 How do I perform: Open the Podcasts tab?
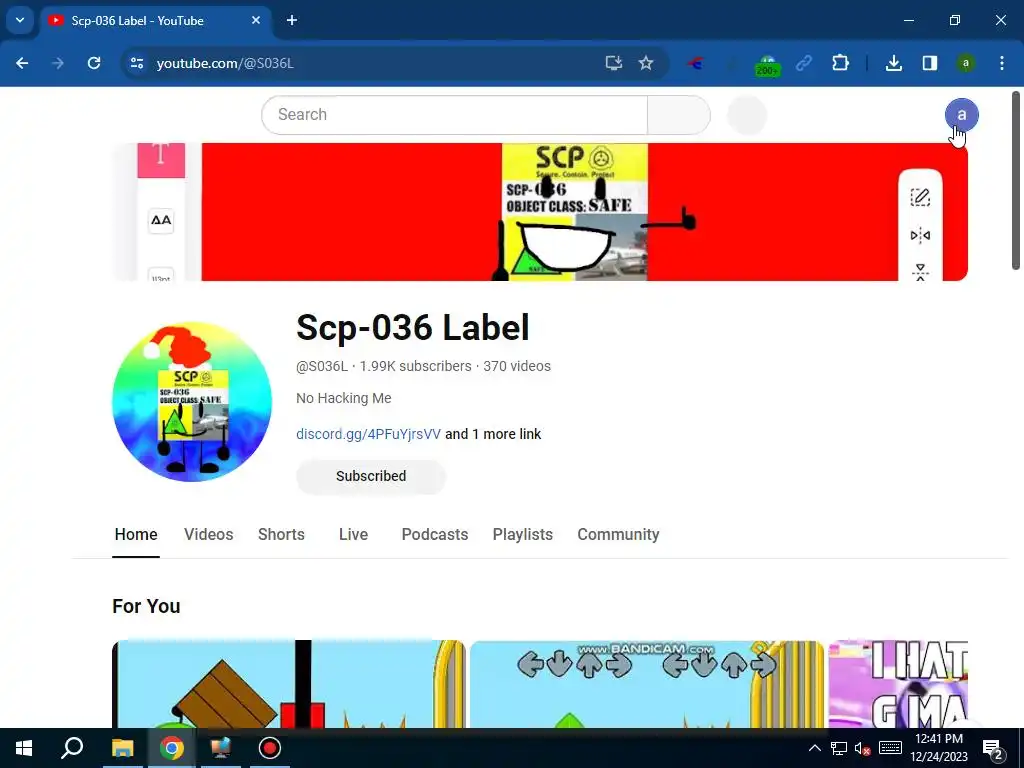pyautogui.click(x=435, y=534)
